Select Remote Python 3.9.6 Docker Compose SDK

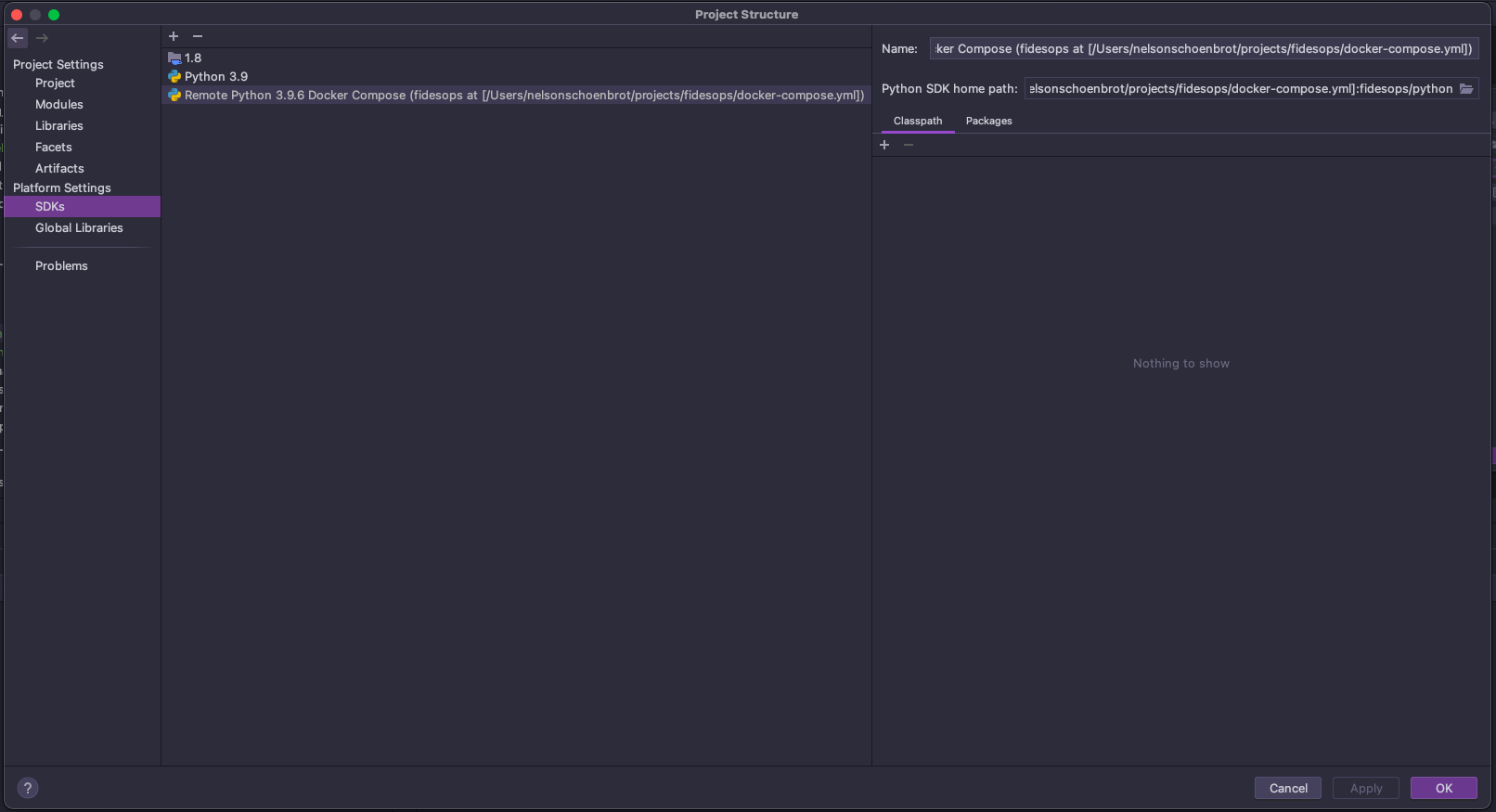coord(523,96)
